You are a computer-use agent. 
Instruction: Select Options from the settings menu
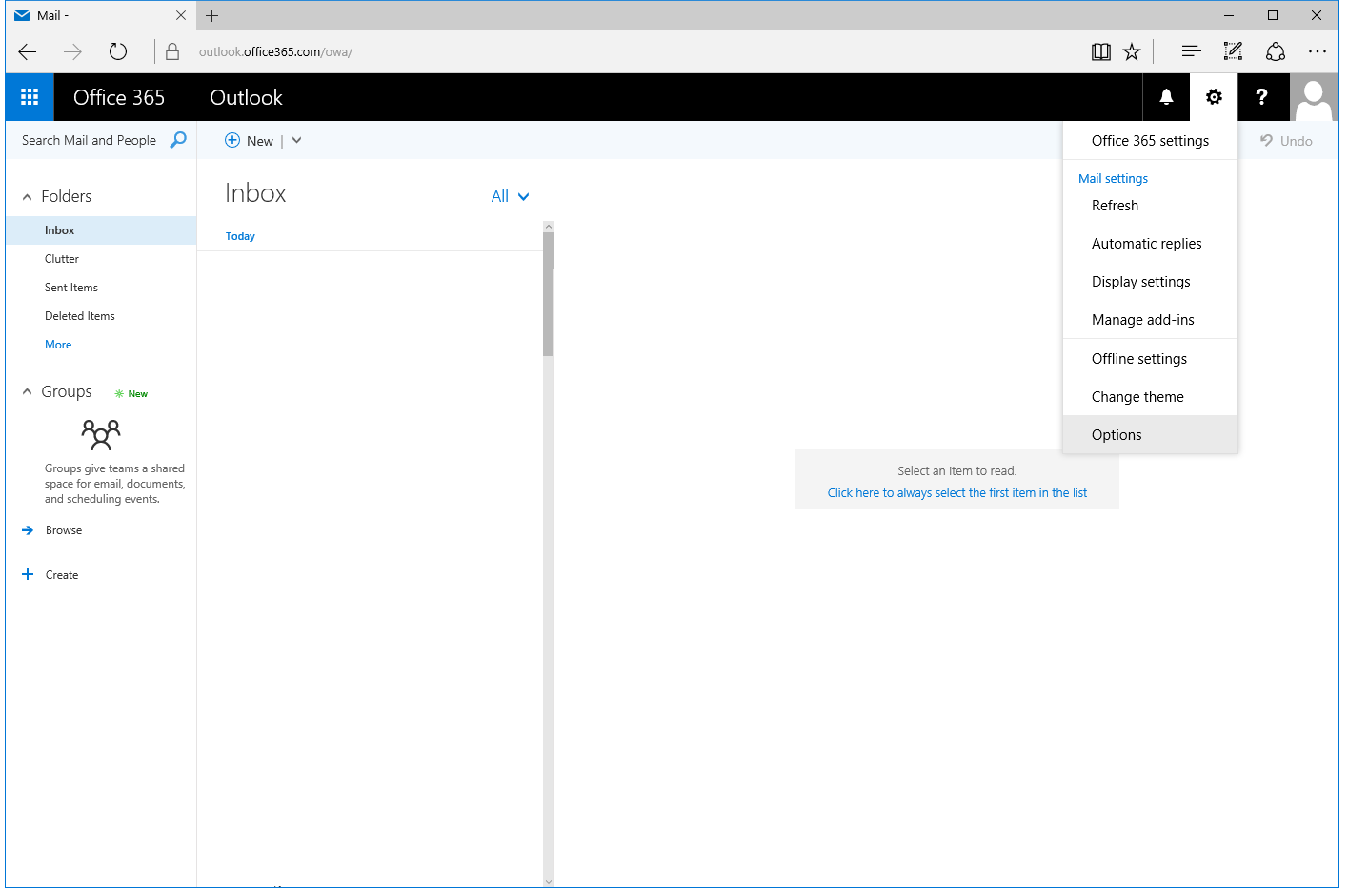coord(1116,434)
